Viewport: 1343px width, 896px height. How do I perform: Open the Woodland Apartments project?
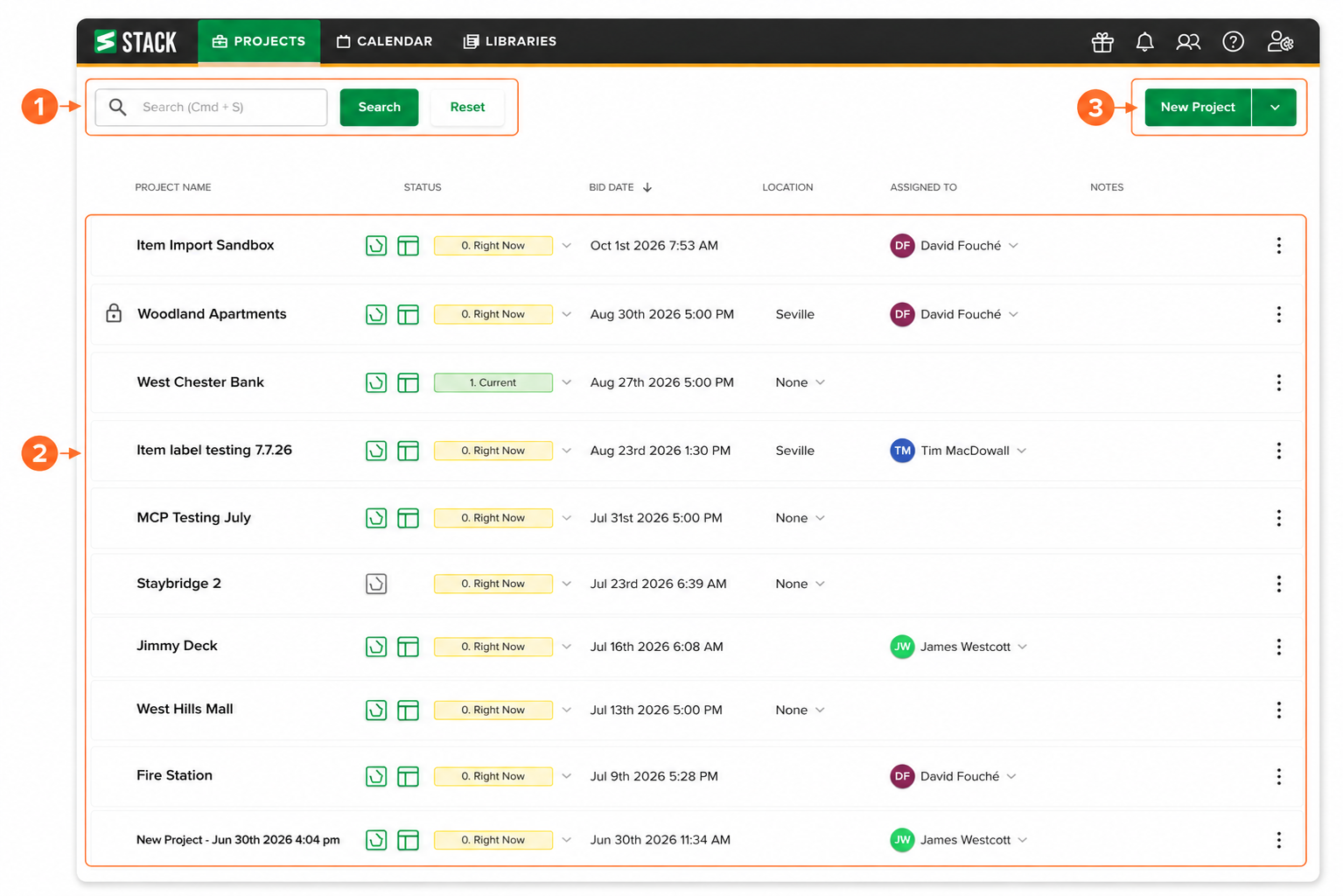[x=212, y=314]
